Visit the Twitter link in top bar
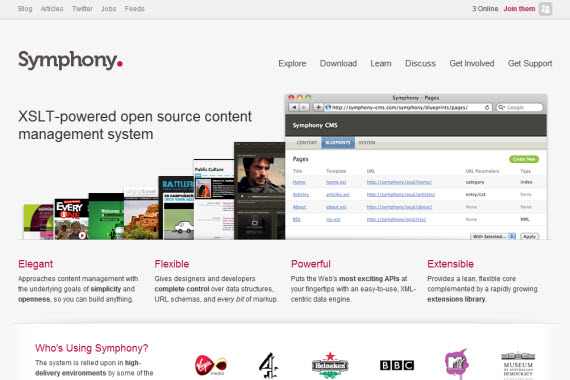 click(x=83, y=9)
